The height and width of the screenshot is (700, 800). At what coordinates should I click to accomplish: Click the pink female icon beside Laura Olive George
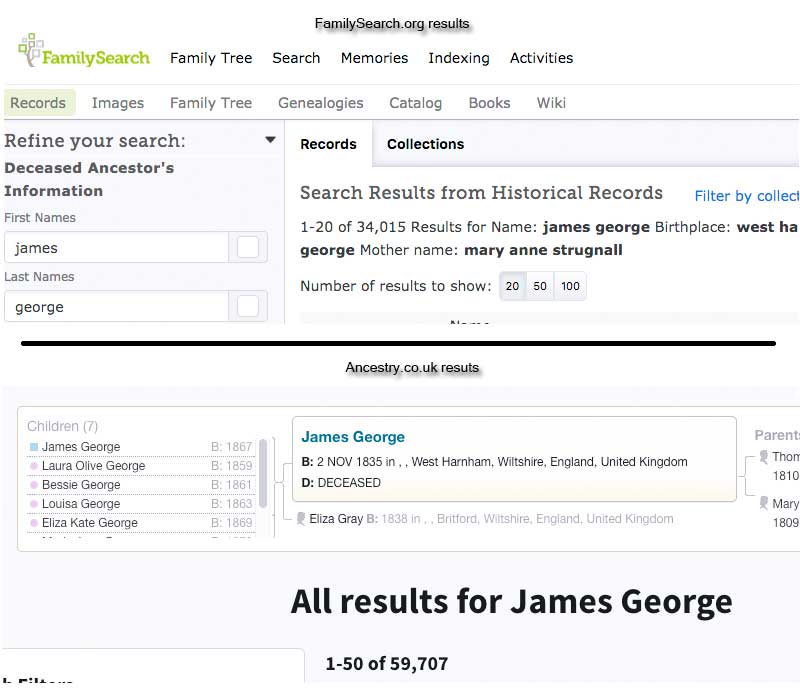click(34, 466)
